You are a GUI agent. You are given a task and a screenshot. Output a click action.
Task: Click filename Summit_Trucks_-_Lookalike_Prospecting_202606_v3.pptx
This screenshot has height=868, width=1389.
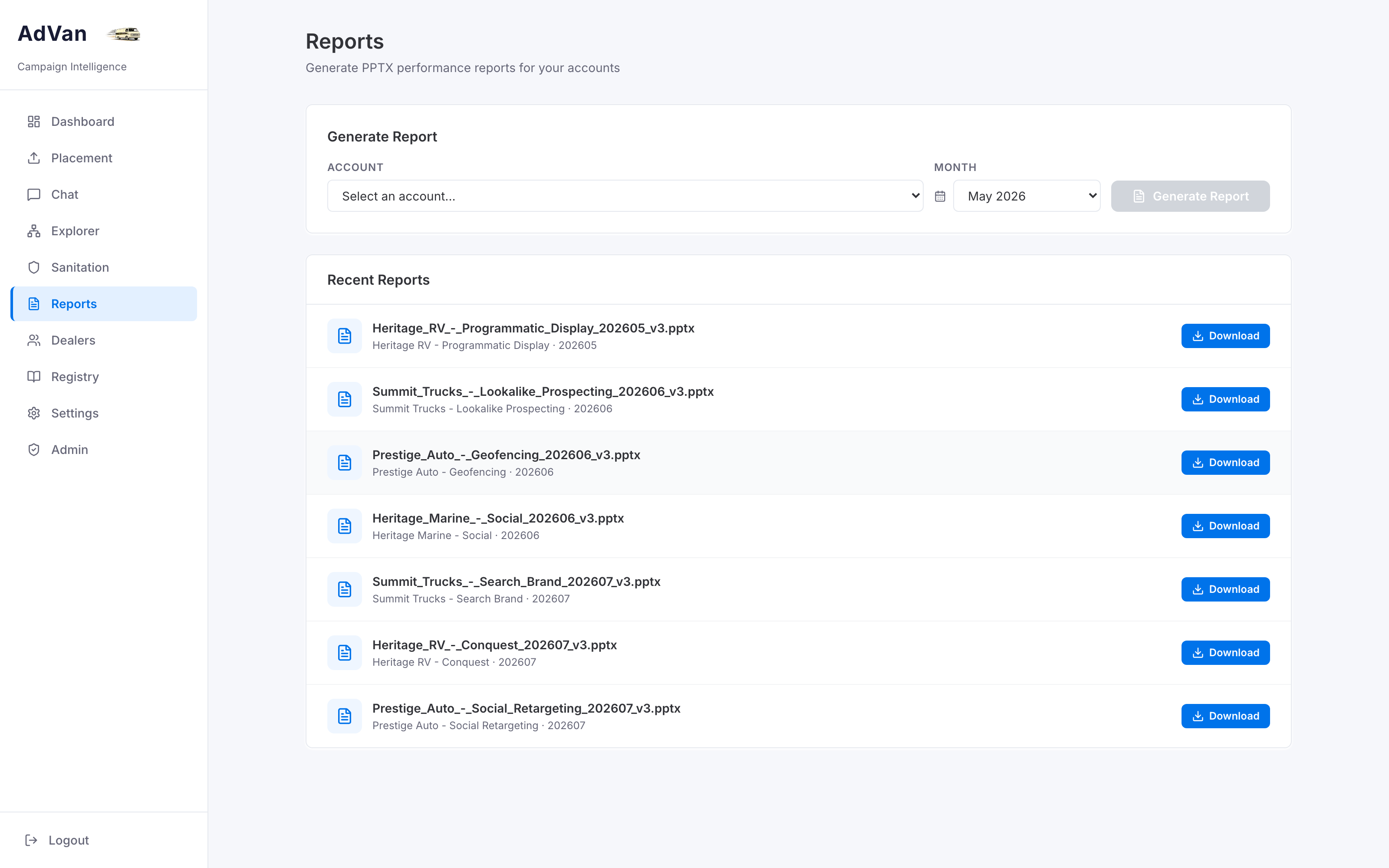pos(543,391)
